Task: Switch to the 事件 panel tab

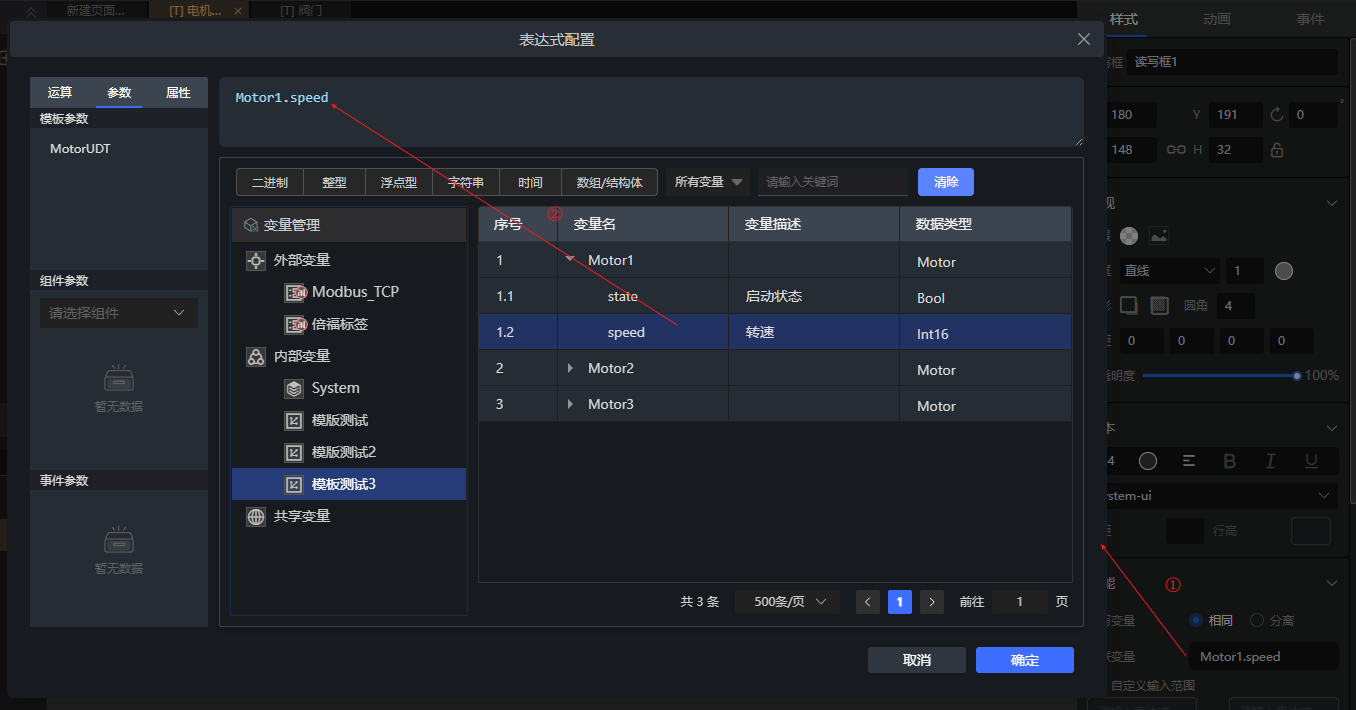Action: pos(1310,19)
